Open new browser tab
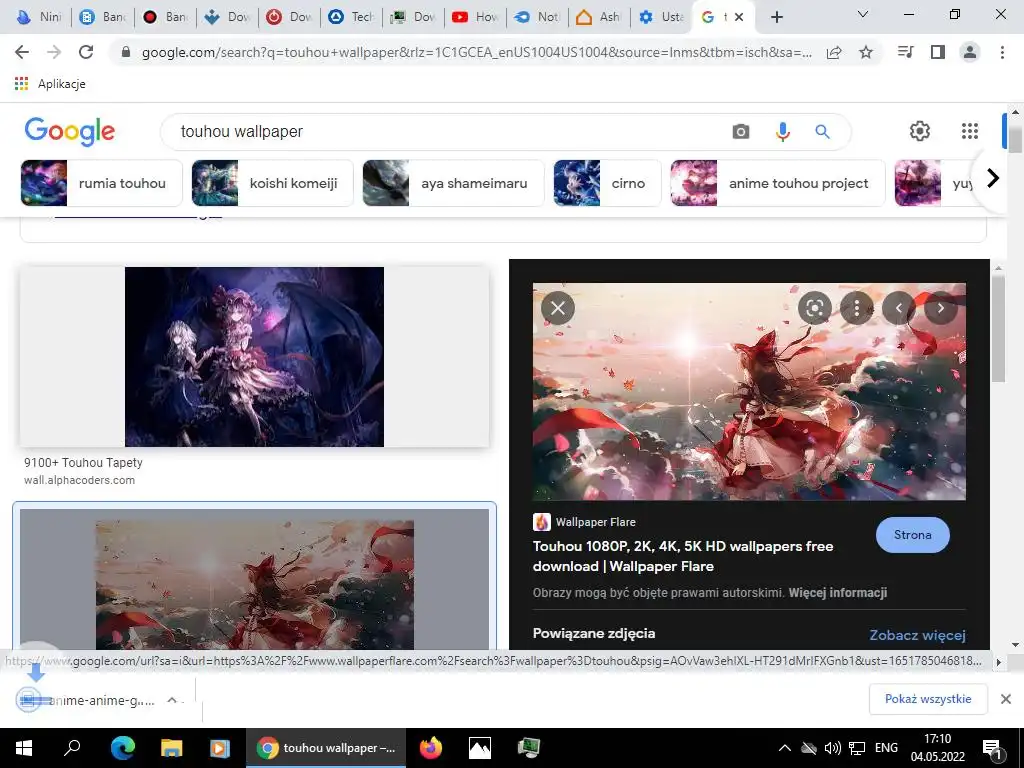 (x=776, y=17)
